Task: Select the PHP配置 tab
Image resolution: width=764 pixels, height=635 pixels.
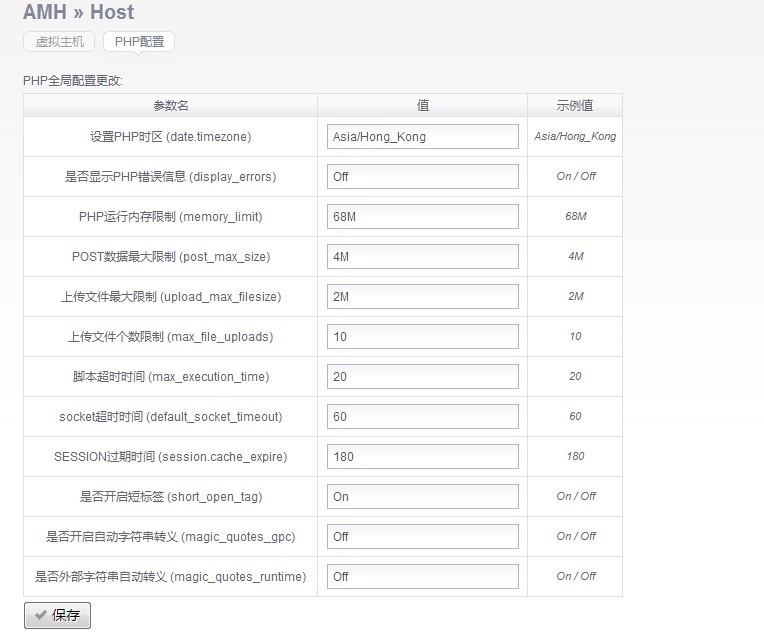Action: coord(139,42)
